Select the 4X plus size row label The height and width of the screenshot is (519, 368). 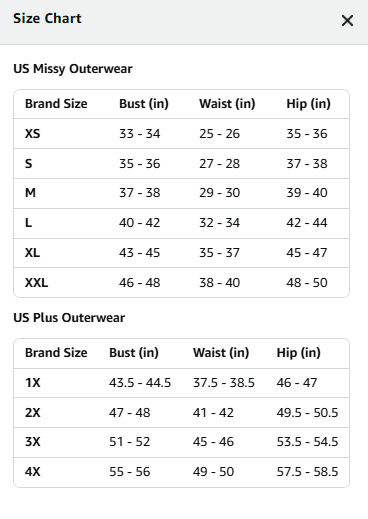tap(33, 472)
